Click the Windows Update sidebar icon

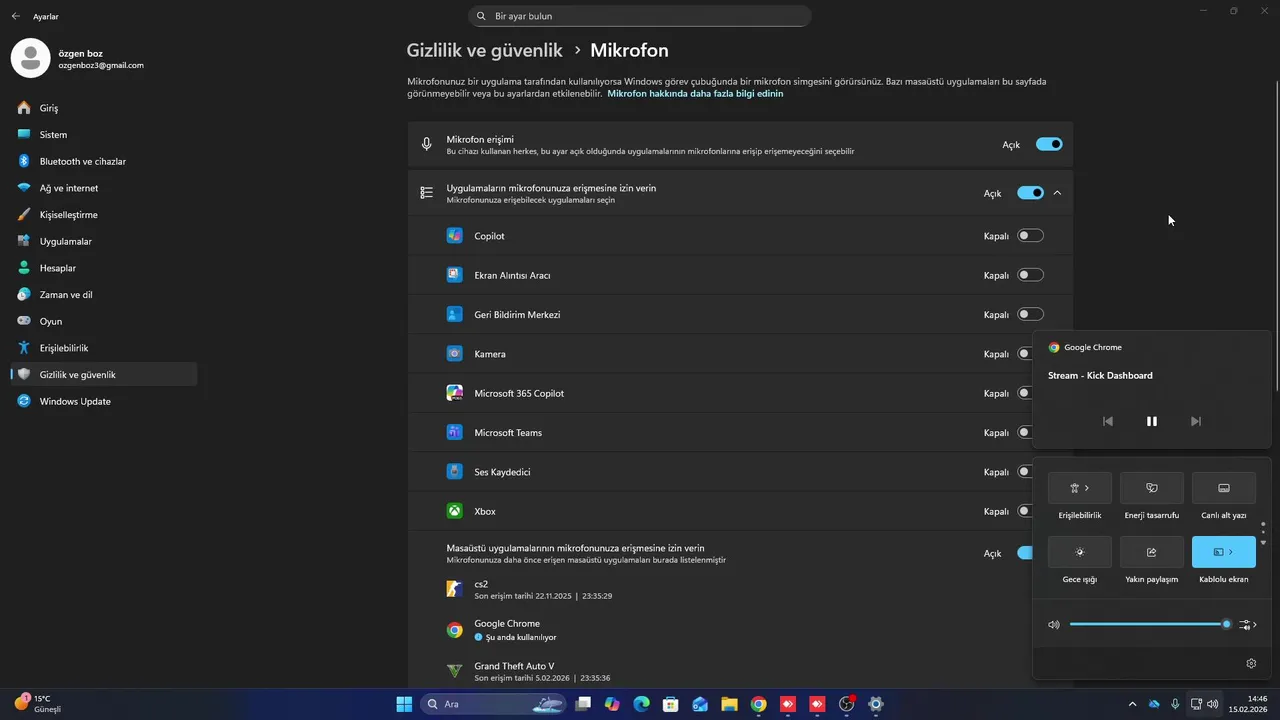(x=24, y=401)
